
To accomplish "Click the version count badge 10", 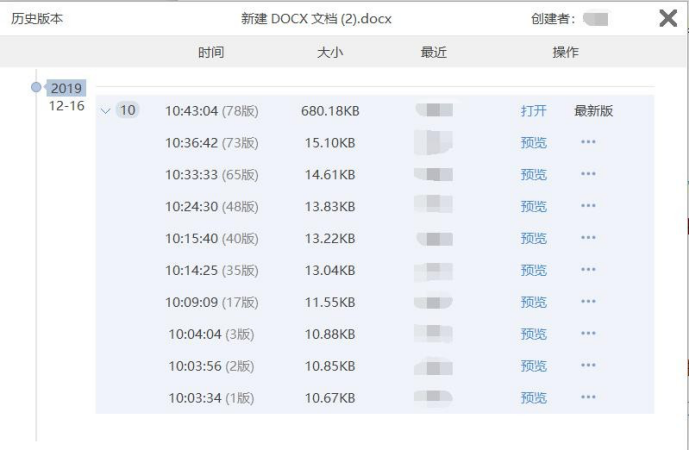I will (127, 111).
